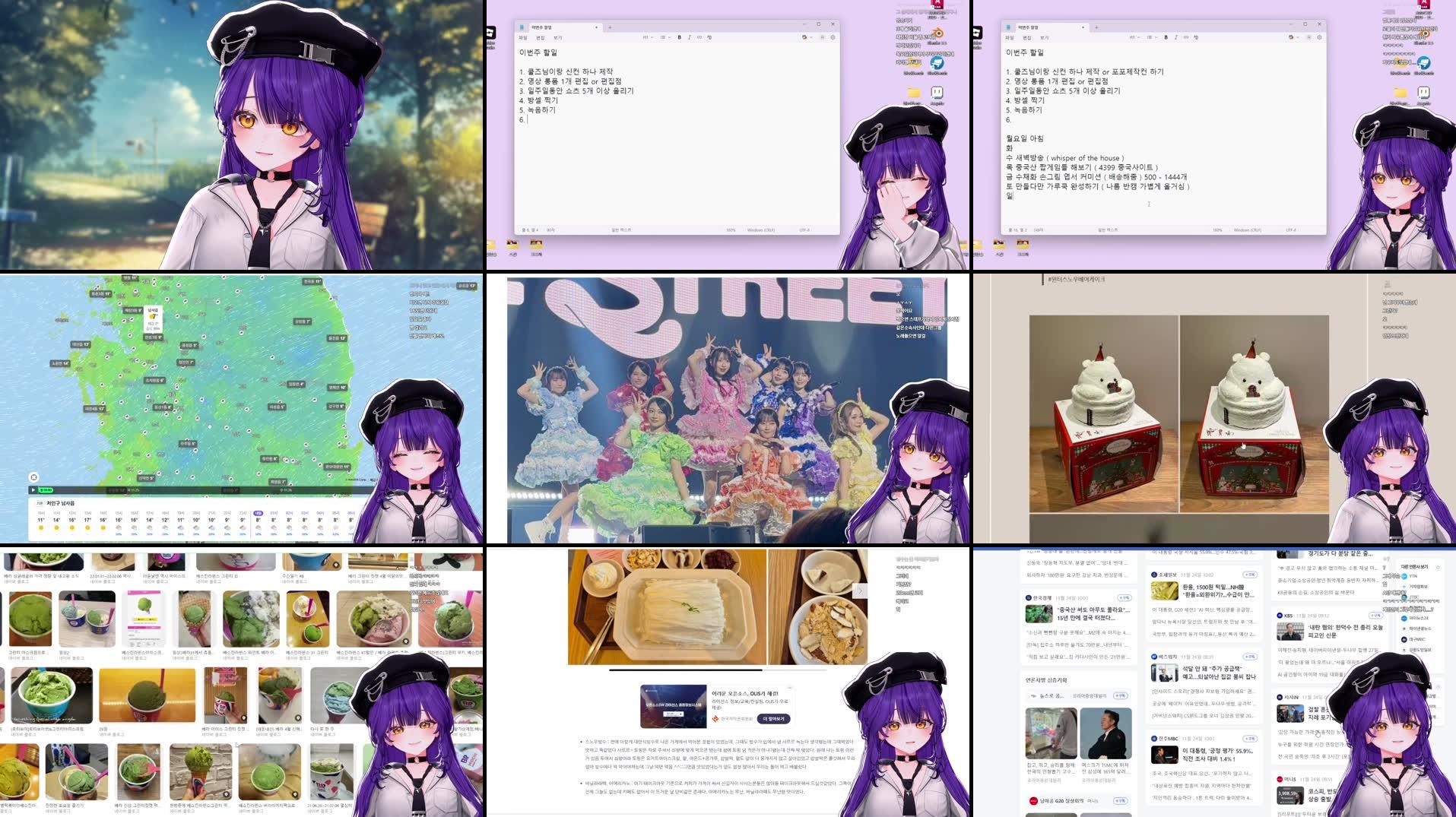This screenshot has width=1456, height=817.
Task: Select the 이번주 할일 tab in Notepad
Action: 541,26
